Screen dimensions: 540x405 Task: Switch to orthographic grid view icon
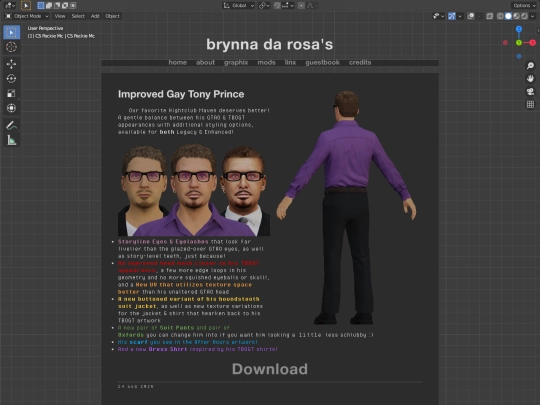coord(530,104)
